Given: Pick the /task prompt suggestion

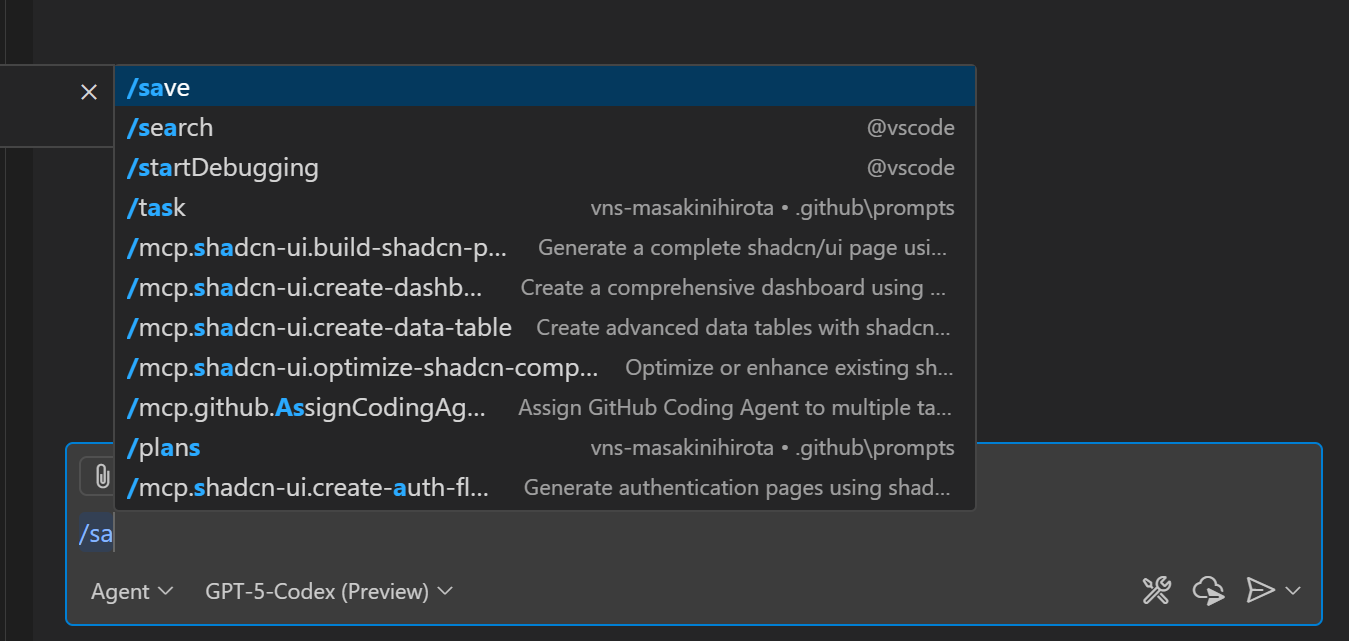Looking at the screenshot, I should [545, 208].
